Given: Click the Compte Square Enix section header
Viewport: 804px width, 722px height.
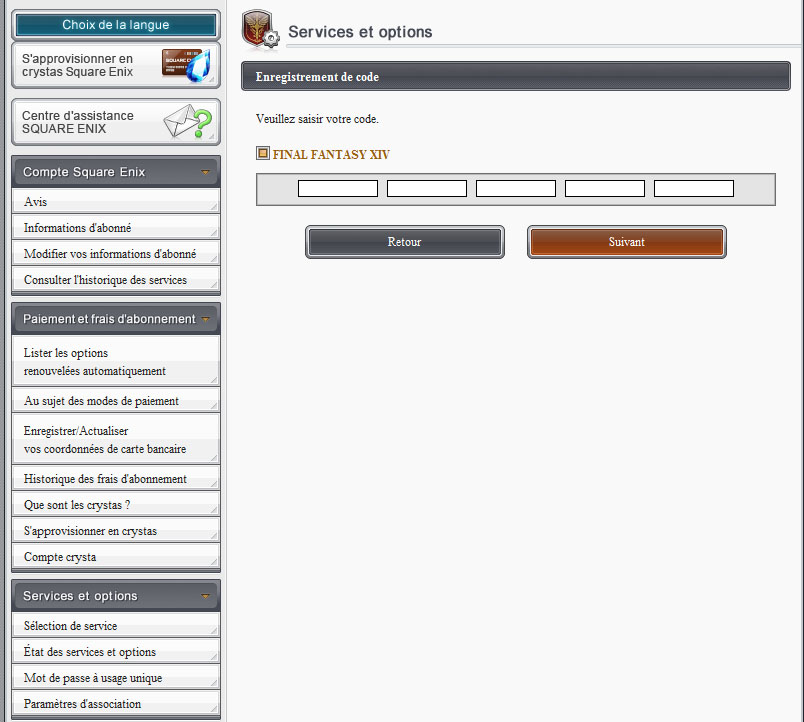Looking at the screenshot, I should coord(116,172).
